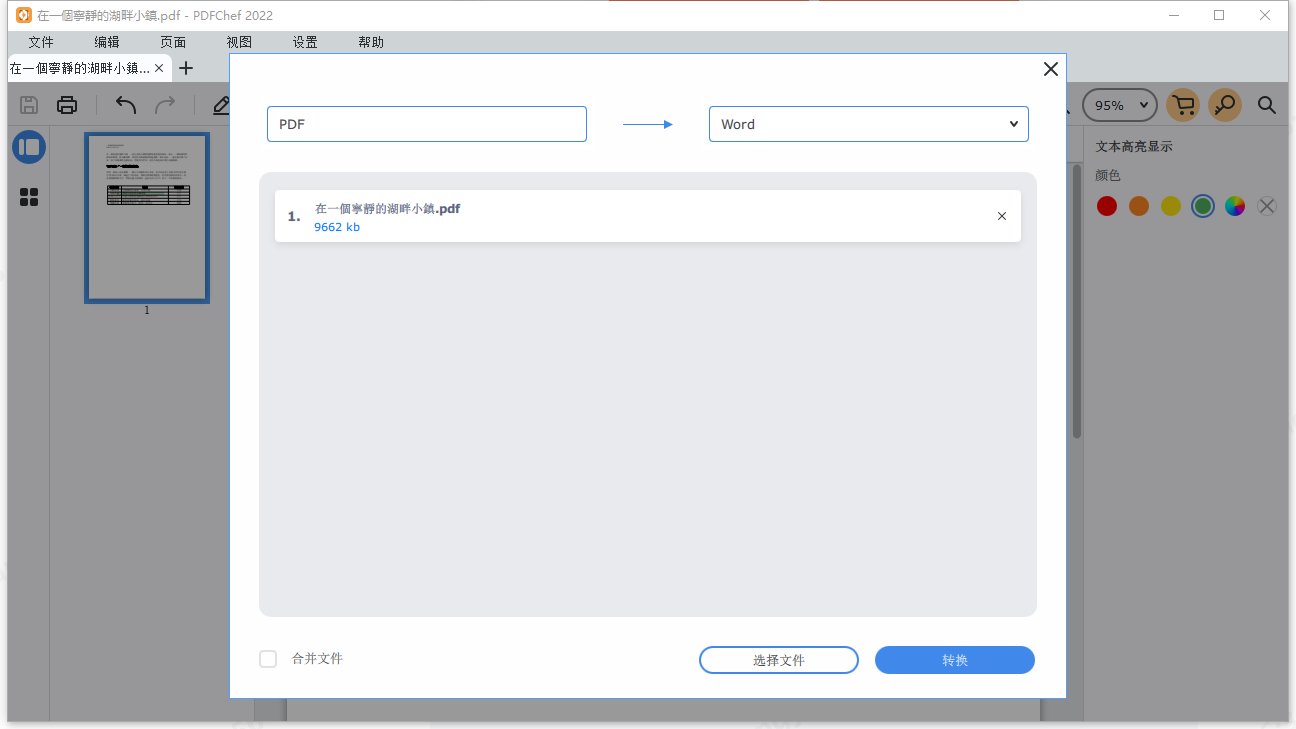
Task: Select the red highlight color swatch
Action: coord(1107,206)
